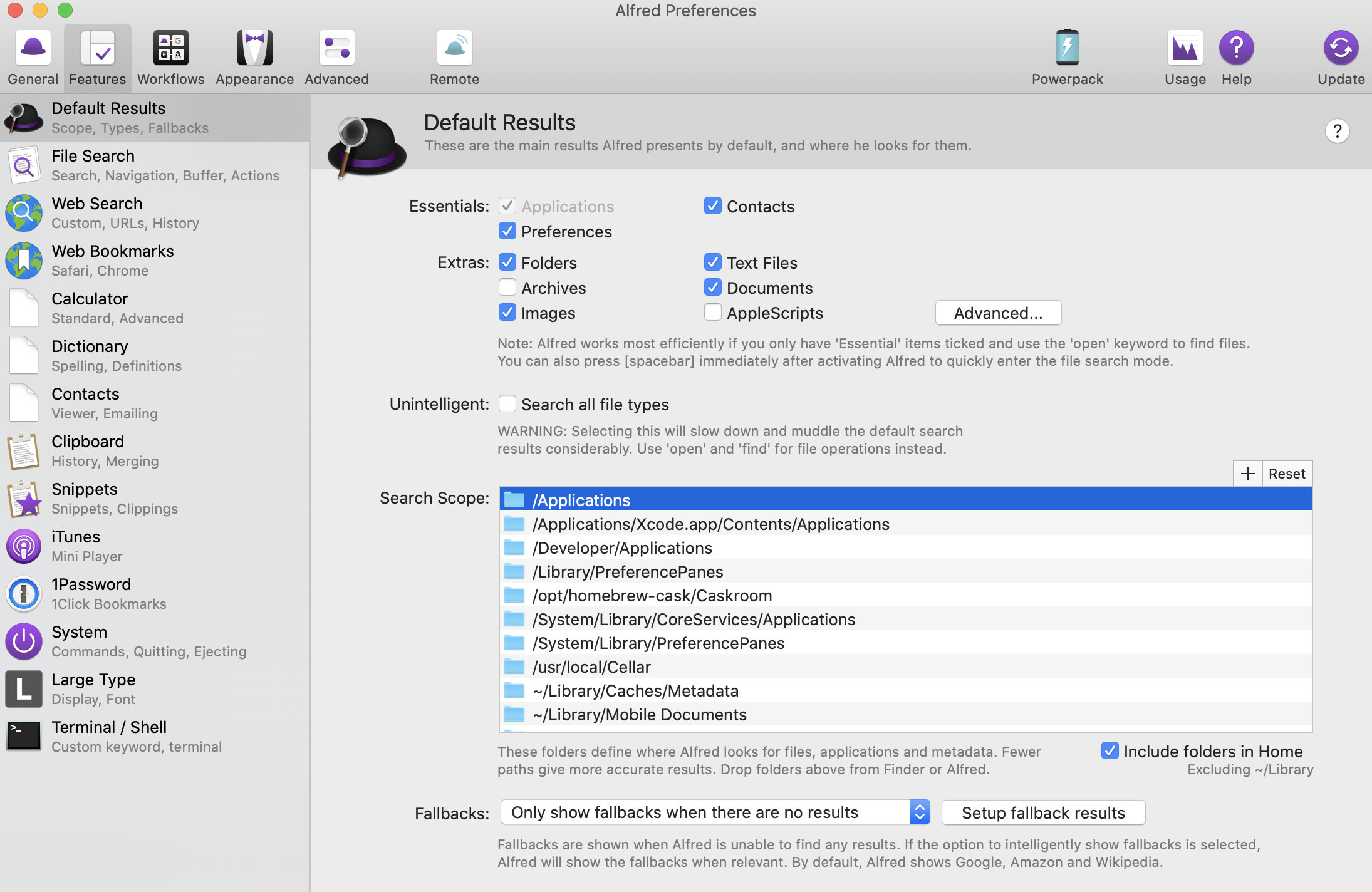1372x892 pixels.
Task: Click the Usage graph icon
Action: coord(1185,48)
